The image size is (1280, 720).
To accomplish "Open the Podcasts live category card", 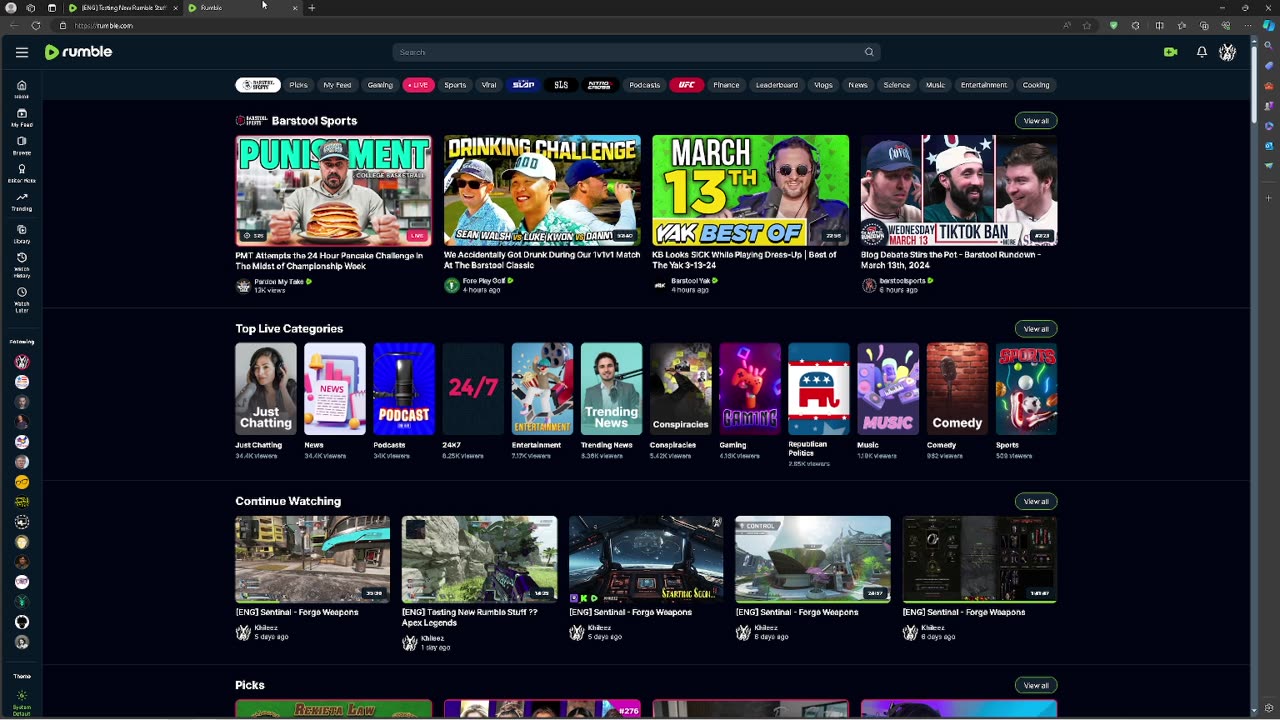I will (x=404, y=389).
